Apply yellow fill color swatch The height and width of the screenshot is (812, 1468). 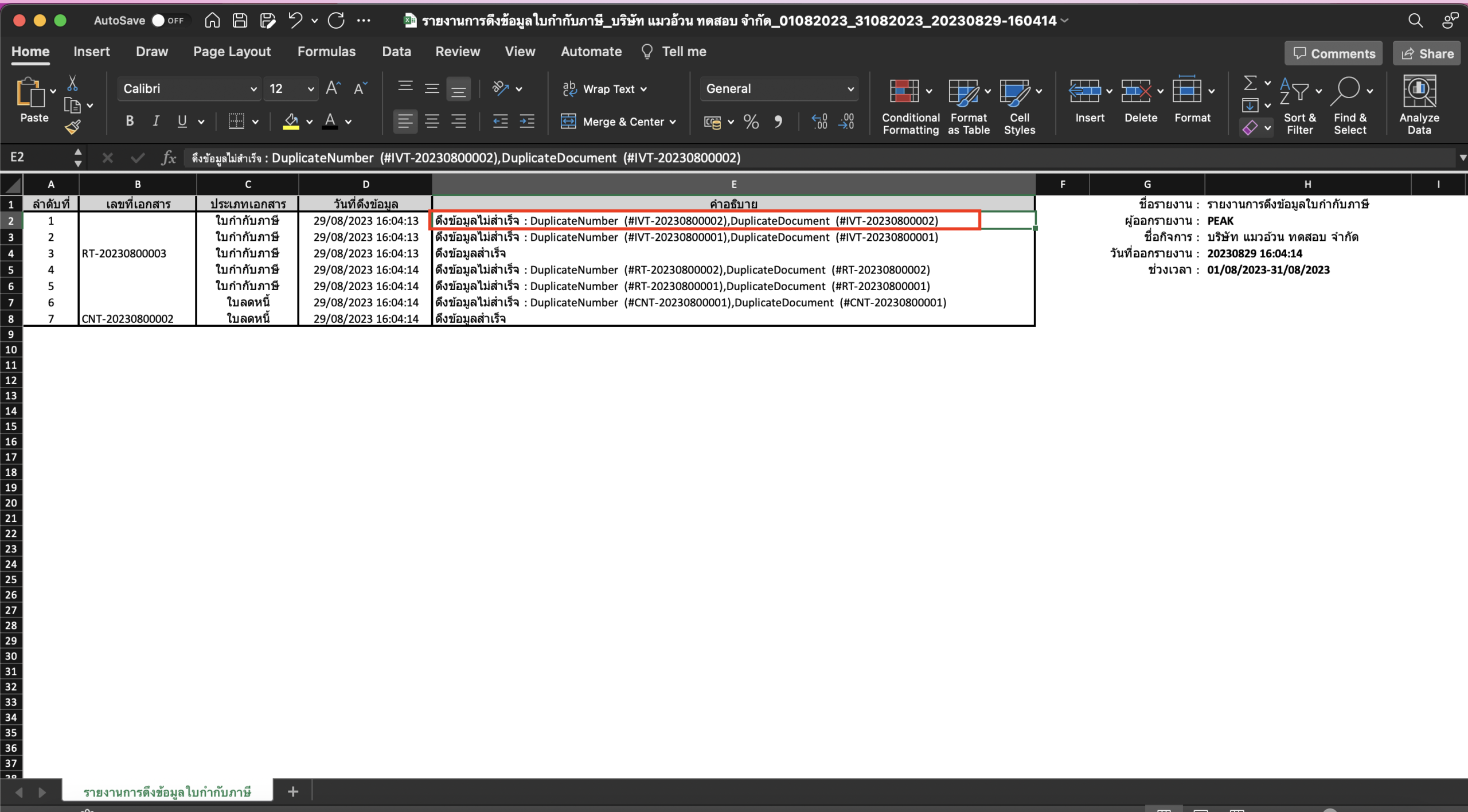291,122
